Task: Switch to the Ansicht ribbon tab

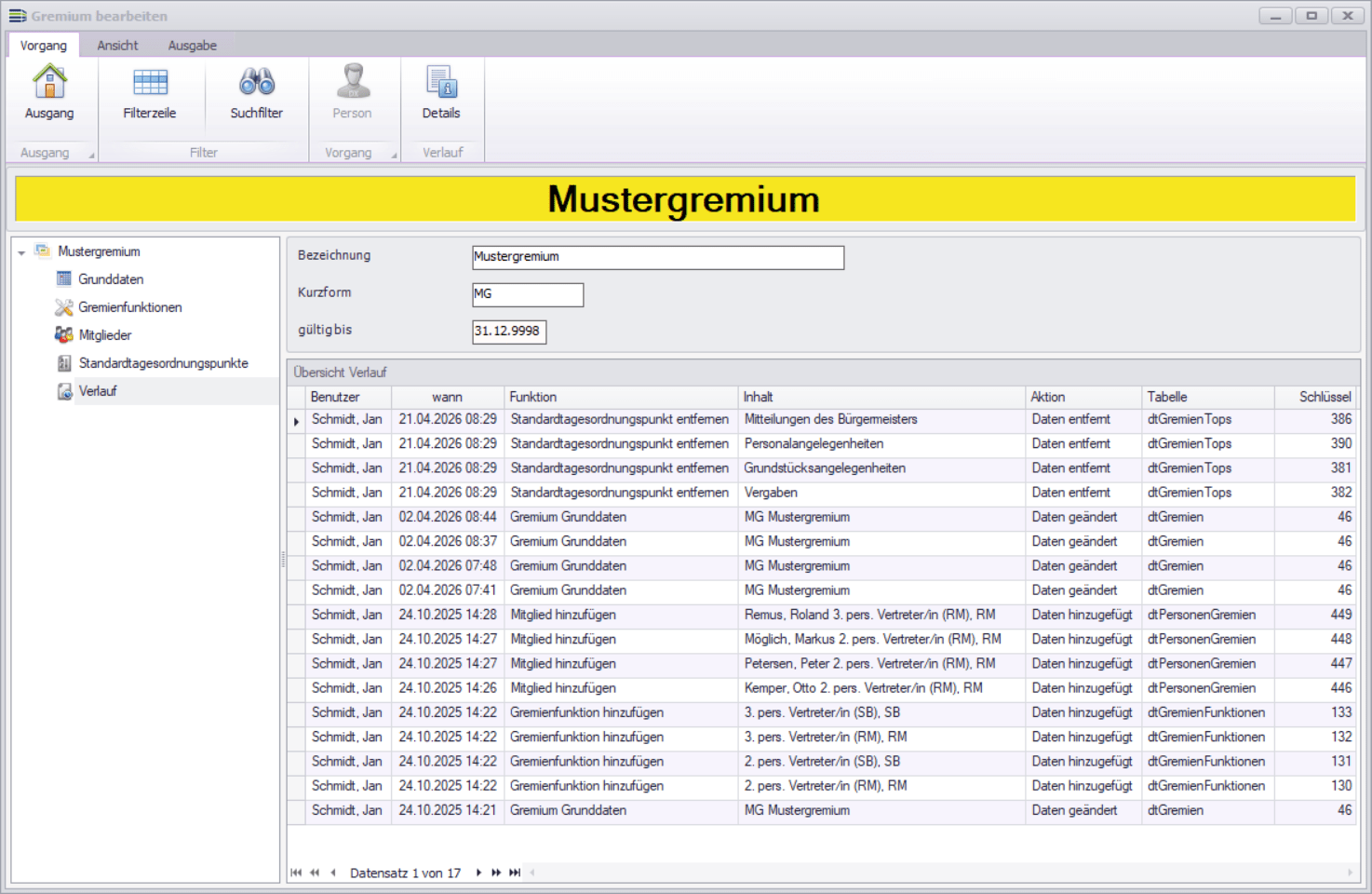Action: [117, 46]
